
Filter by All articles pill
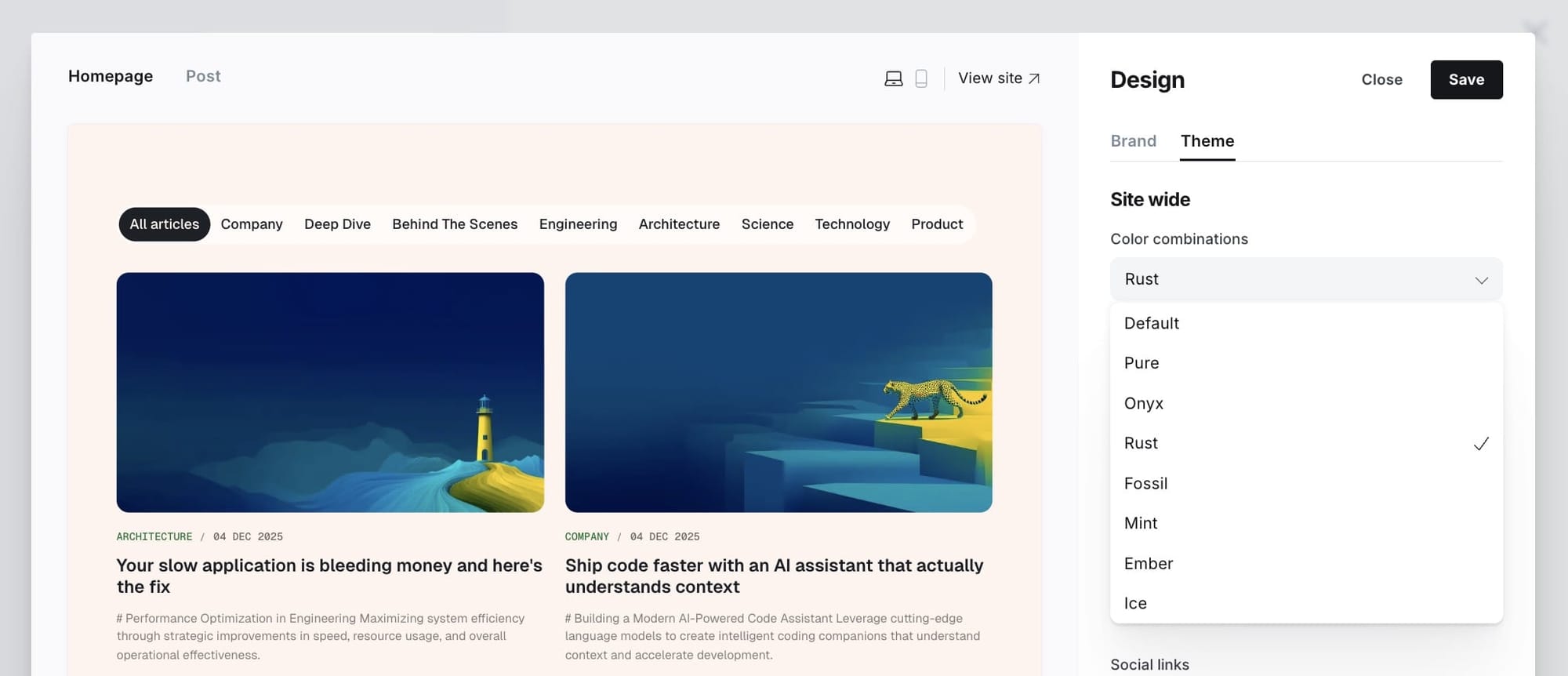coord(164,224)
